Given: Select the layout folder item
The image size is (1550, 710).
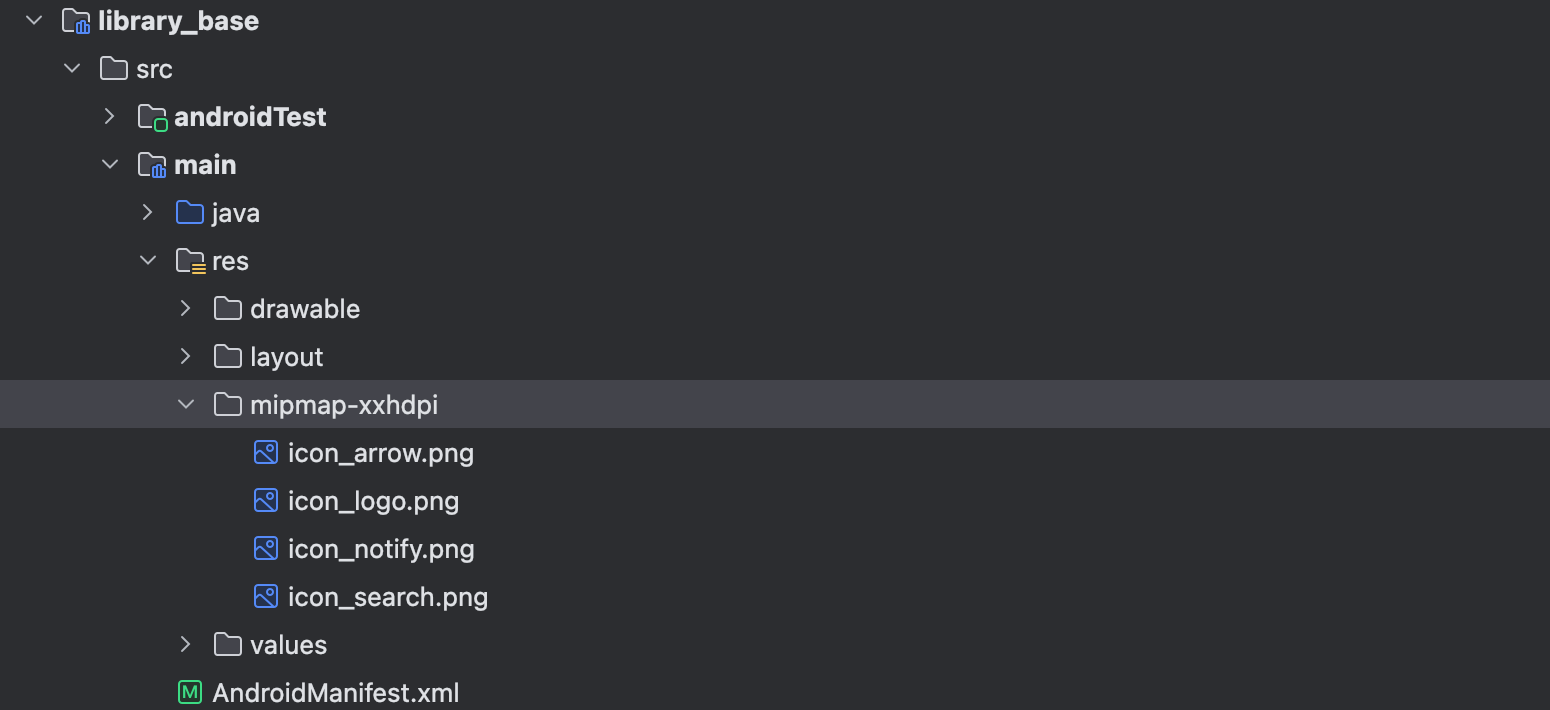Looking at the screenshot, I should tap(286, 356).
